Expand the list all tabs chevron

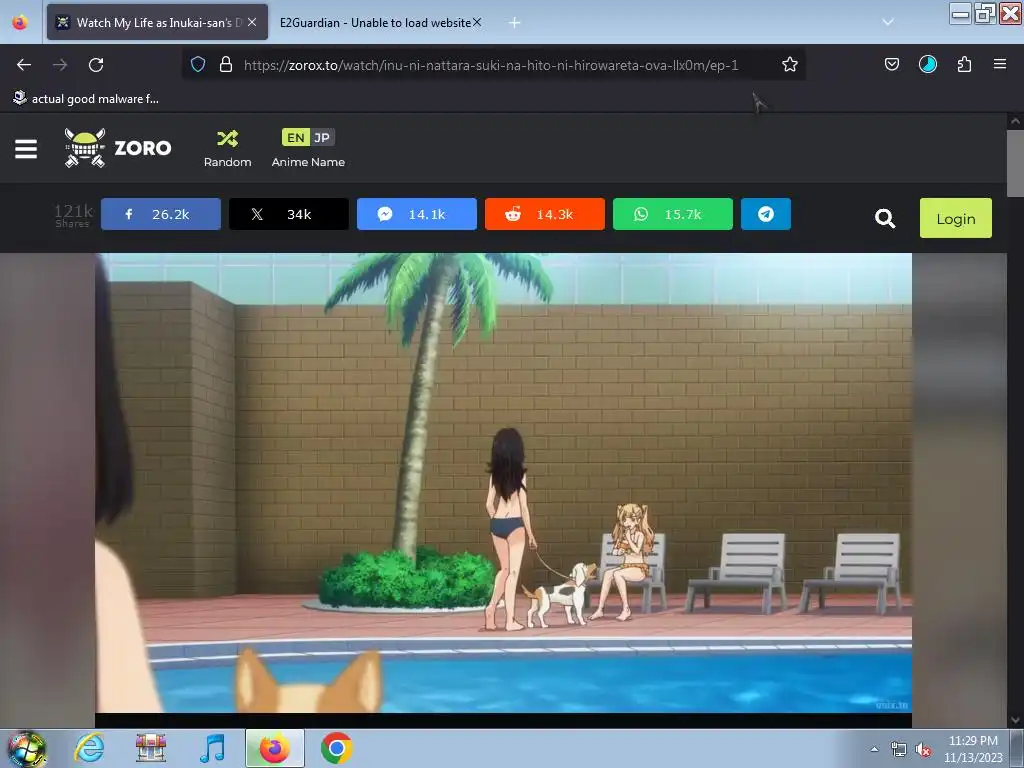(x=888, y=22)
